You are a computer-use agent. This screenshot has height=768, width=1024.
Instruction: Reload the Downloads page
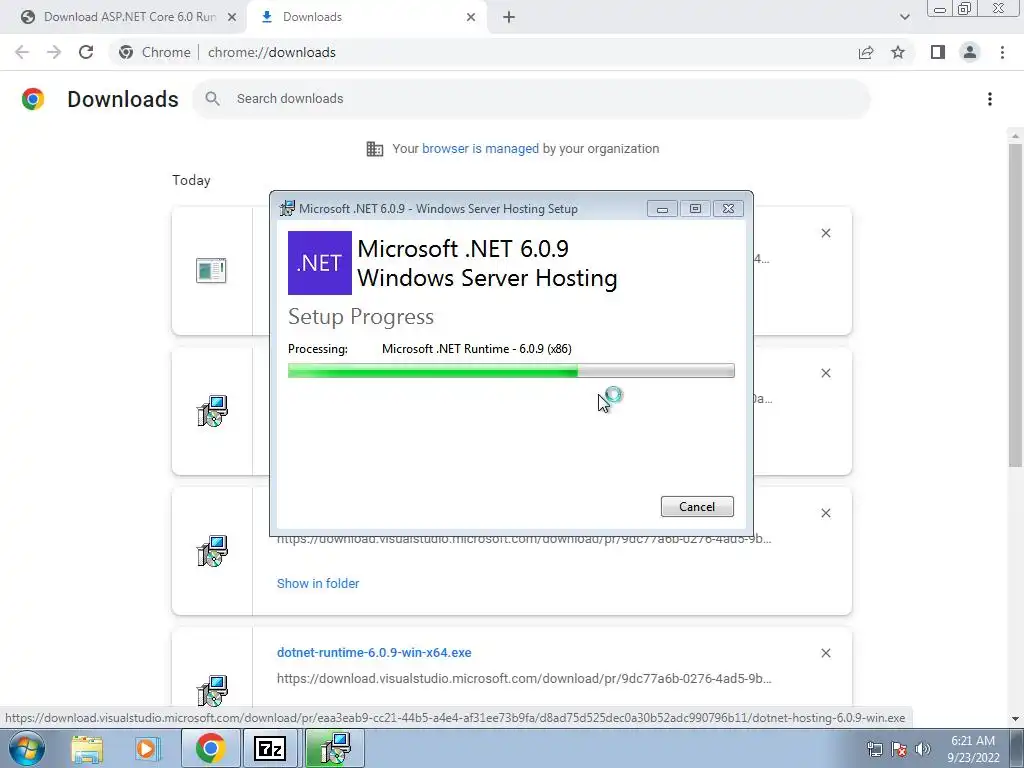(86, 52)
